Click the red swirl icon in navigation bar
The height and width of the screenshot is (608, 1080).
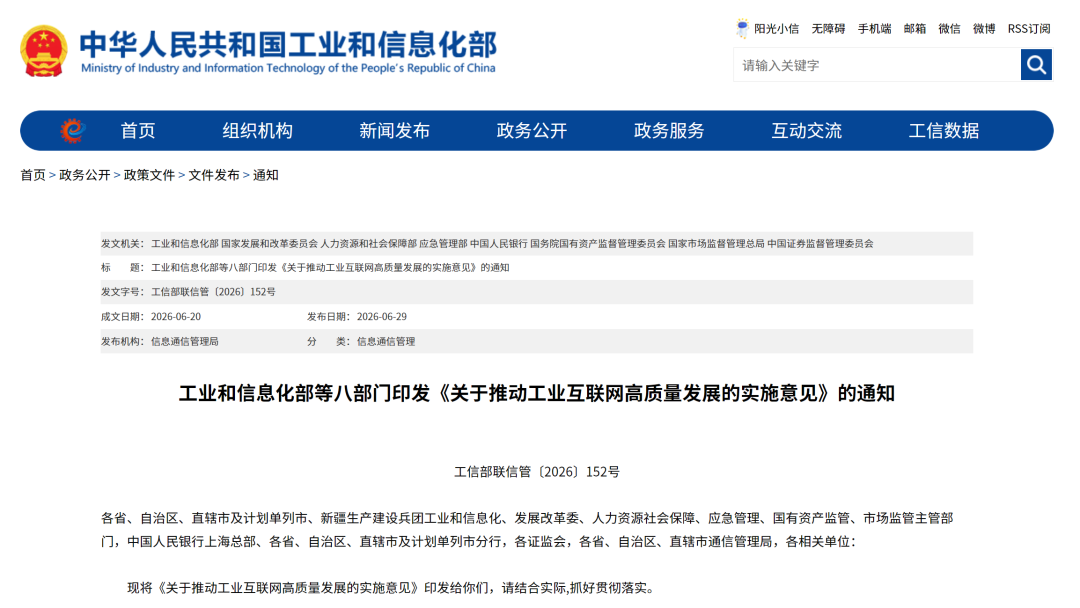[x=72, y=130]
